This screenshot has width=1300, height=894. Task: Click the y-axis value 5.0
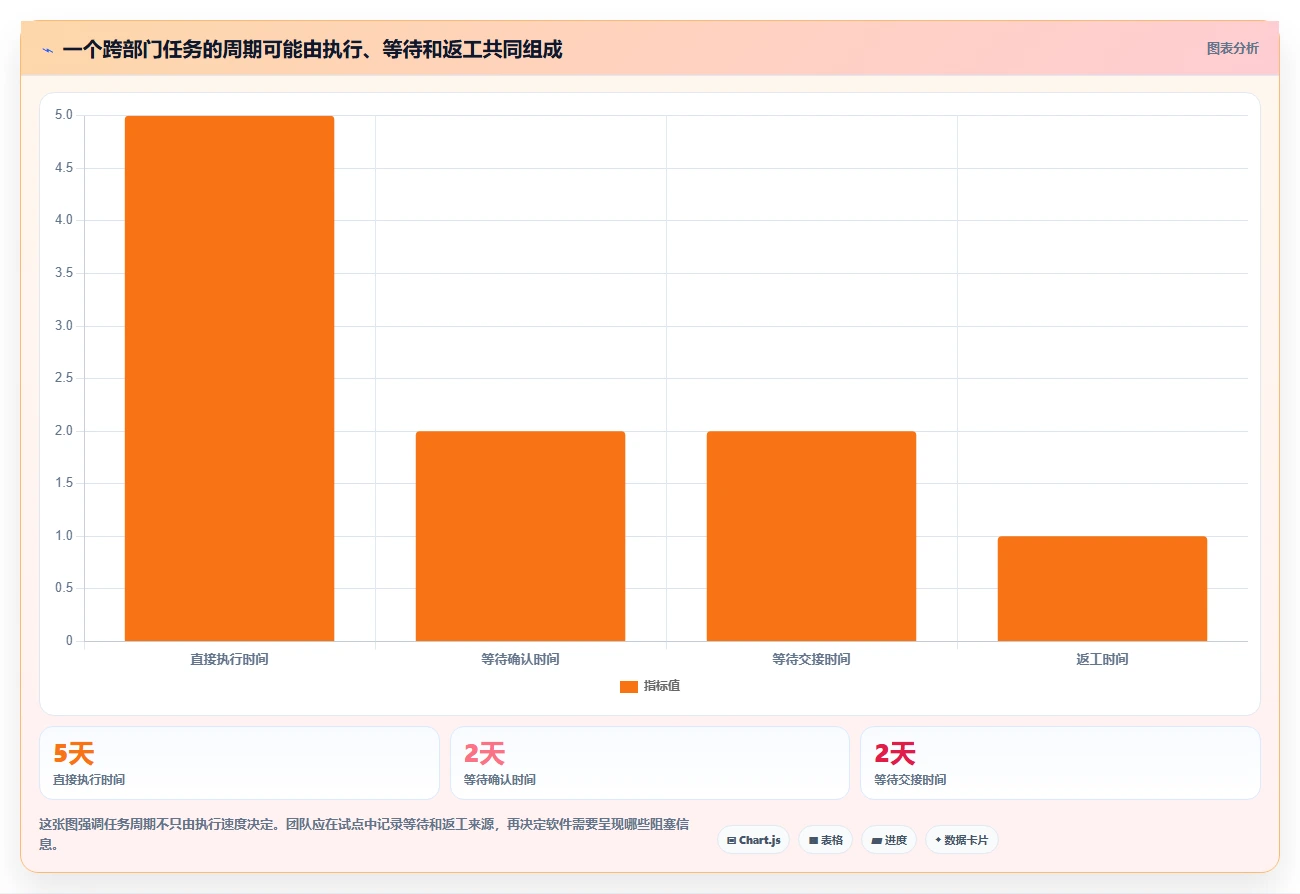64,115
